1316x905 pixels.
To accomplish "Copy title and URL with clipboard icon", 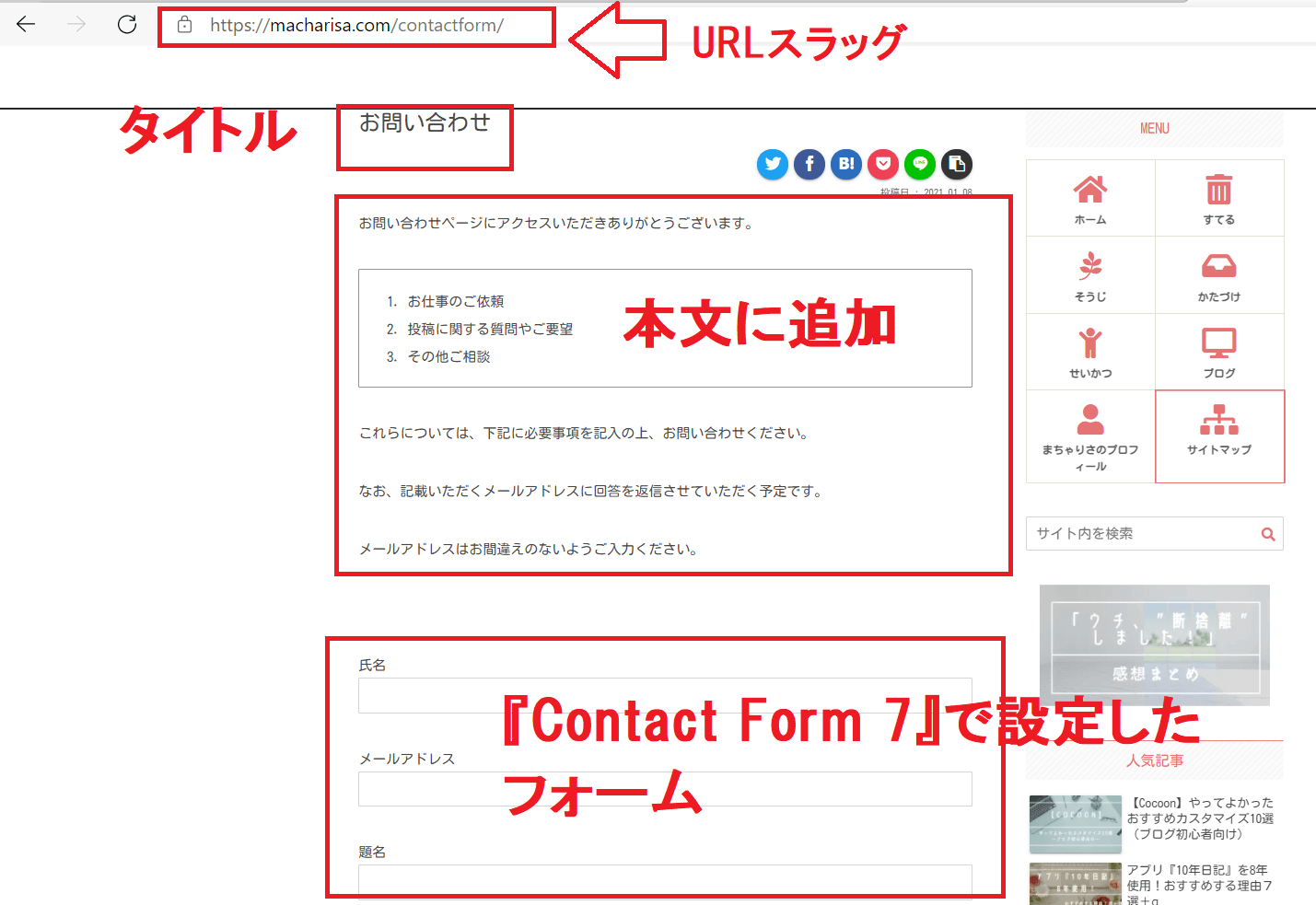I will pos(957,164).
